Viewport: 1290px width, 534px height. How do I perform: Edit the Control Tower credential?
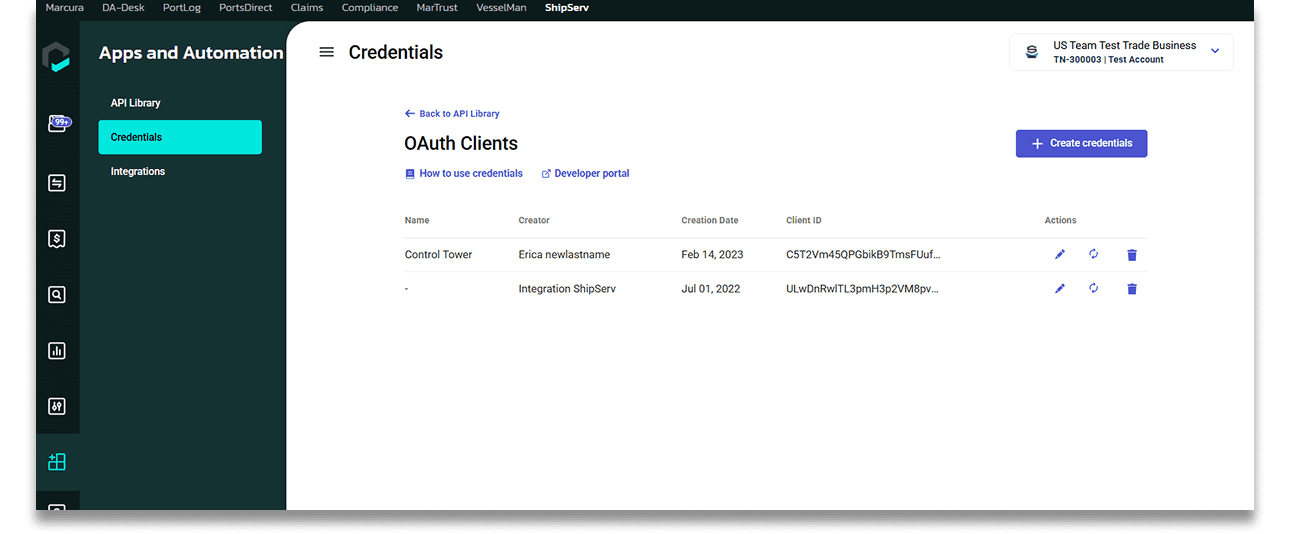(1060, 254)
